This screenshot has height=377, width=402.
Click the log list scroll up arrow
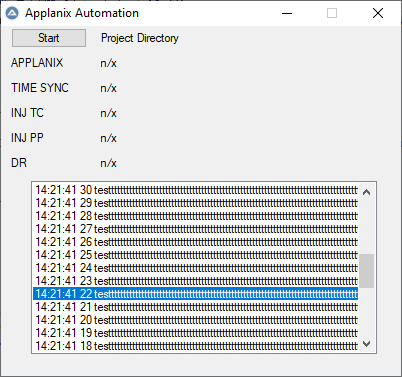tap(367, 192)
